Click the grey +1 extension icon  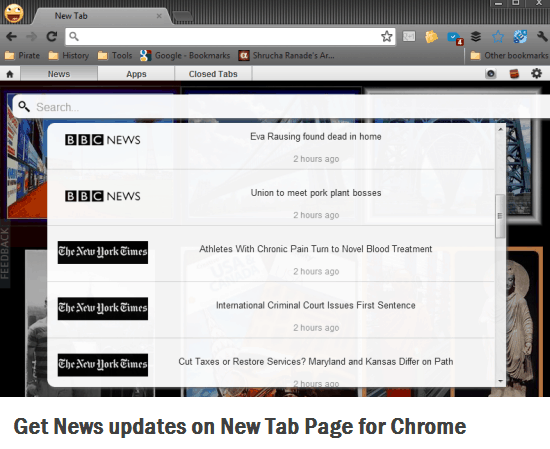click(409, 36)
